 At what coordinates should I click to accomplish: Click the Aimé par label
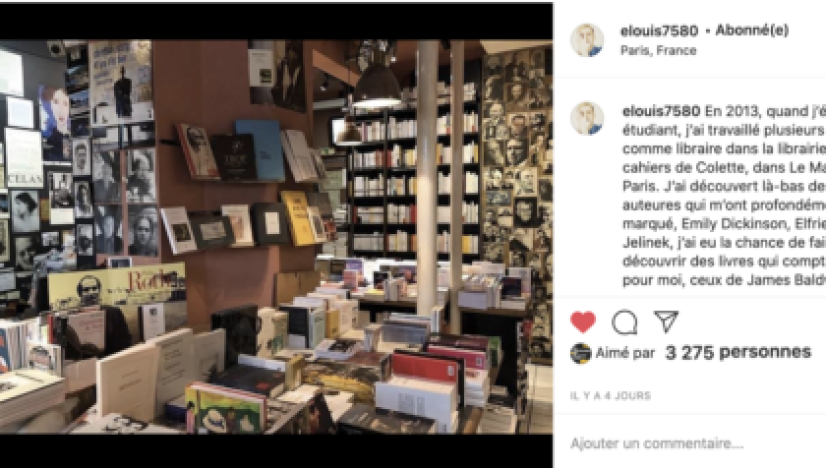click(x=625, y=353)
